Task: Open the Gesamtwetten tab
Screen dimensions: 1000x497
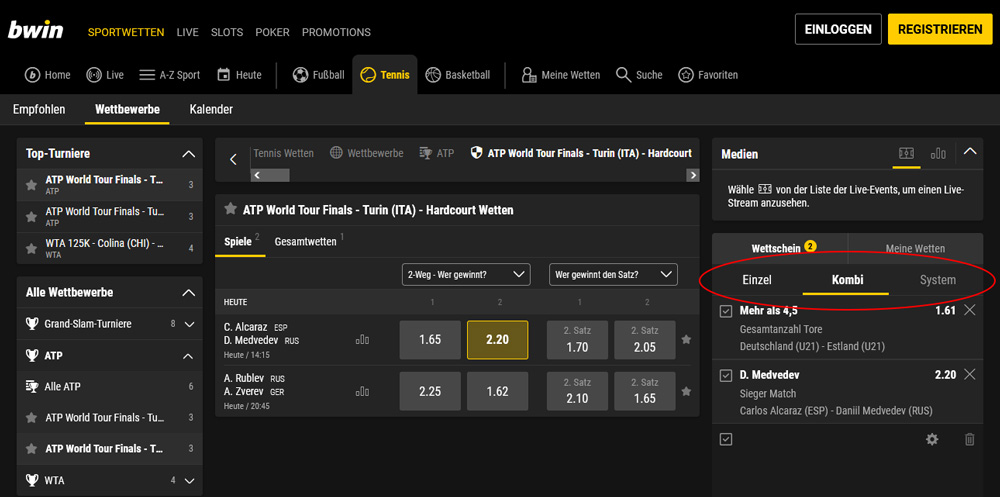Action: click(x=305, y=242)
